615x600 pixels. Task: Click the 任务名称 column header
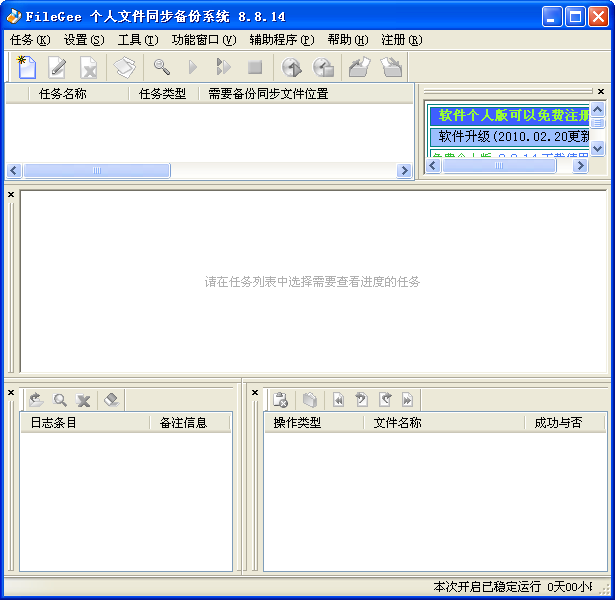coord(78,94)
